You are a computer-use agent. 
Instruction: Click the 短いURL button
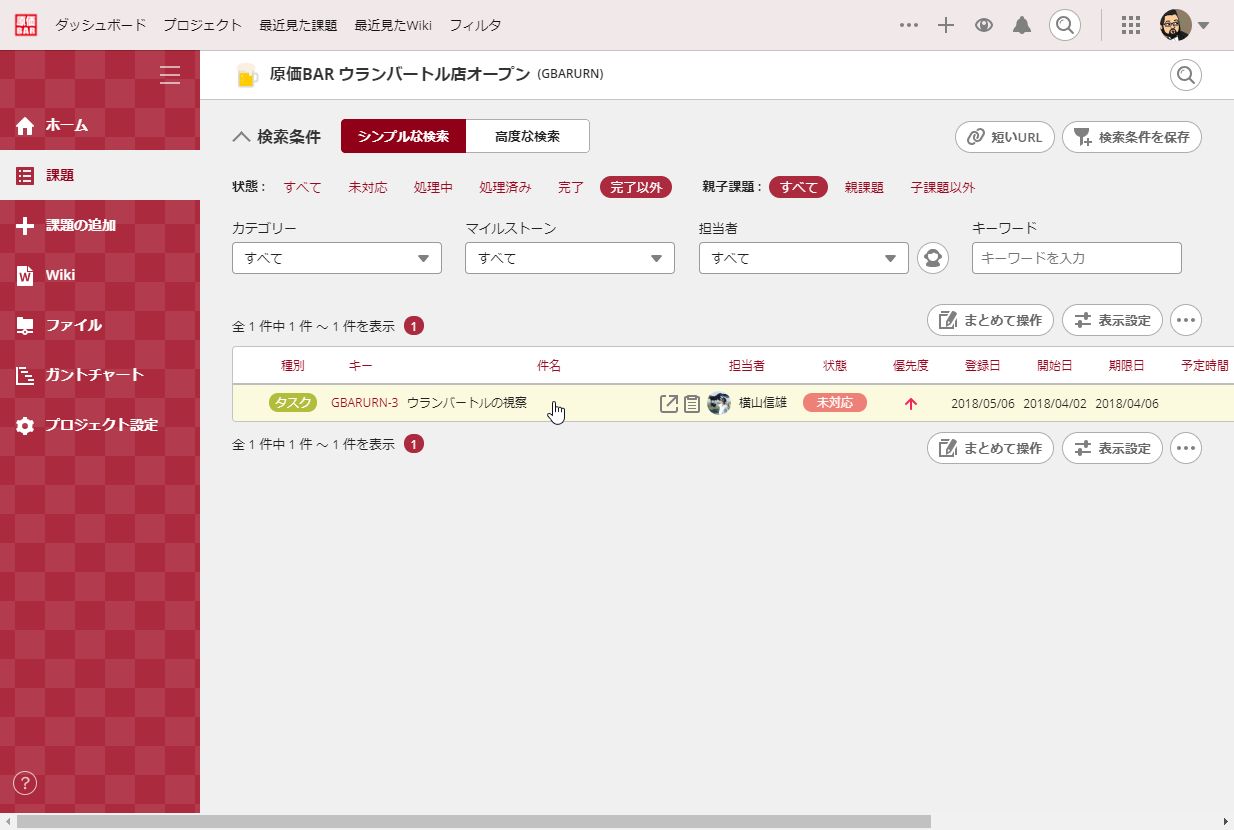1005,137
